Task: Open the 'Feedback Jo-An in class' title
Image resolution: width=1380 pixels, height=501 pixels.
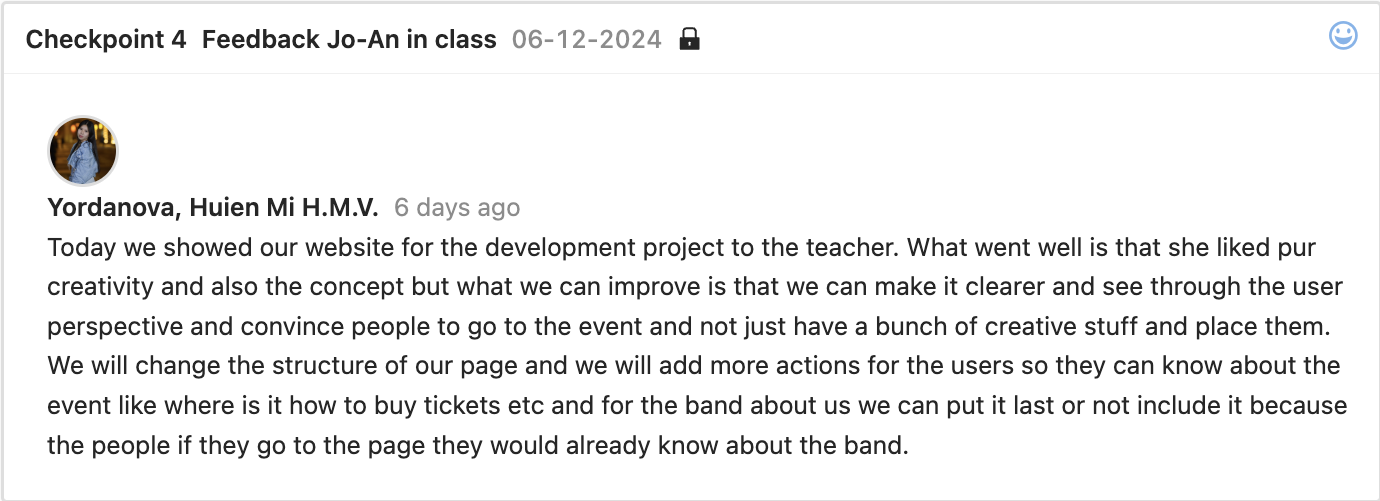Action: click(x=349, y=40)
